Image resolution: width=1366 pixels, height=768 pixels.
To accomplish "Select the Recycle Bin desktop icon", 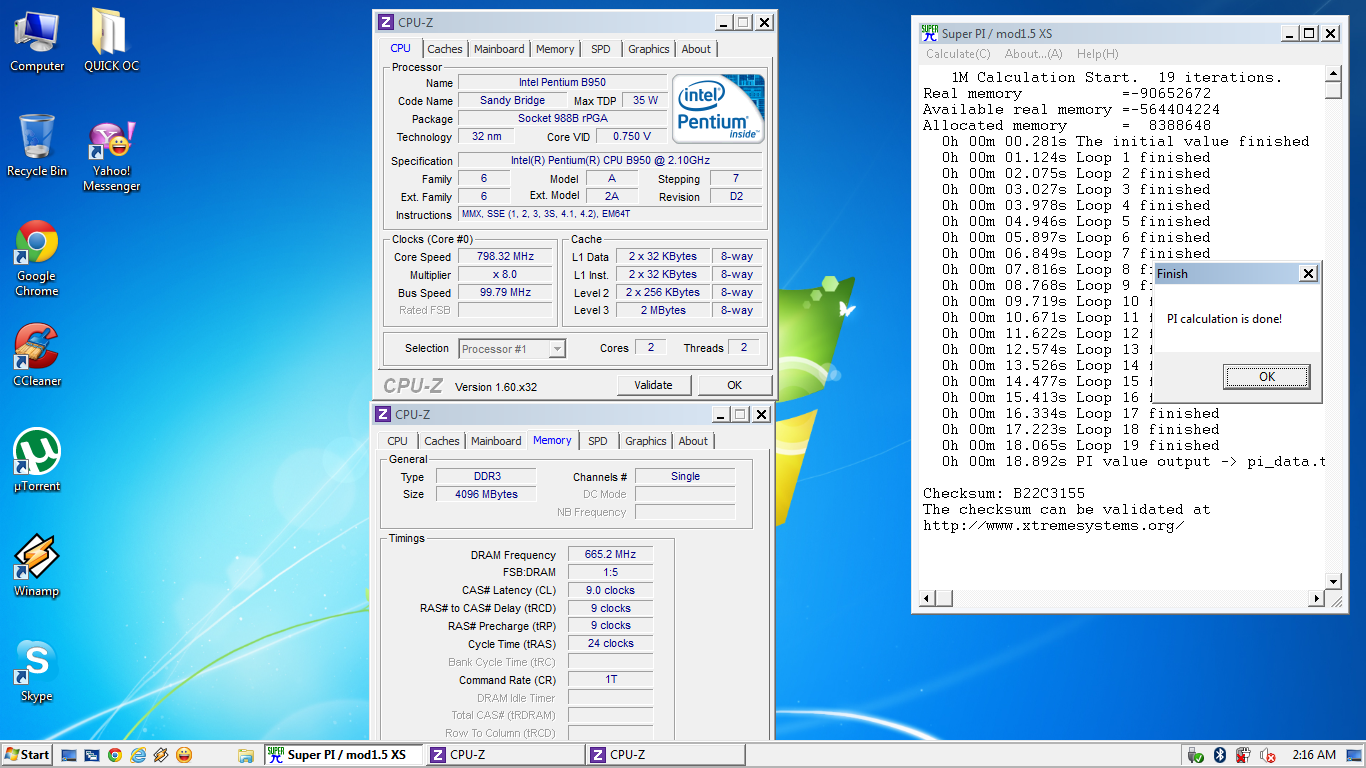I will pos(37,145).
